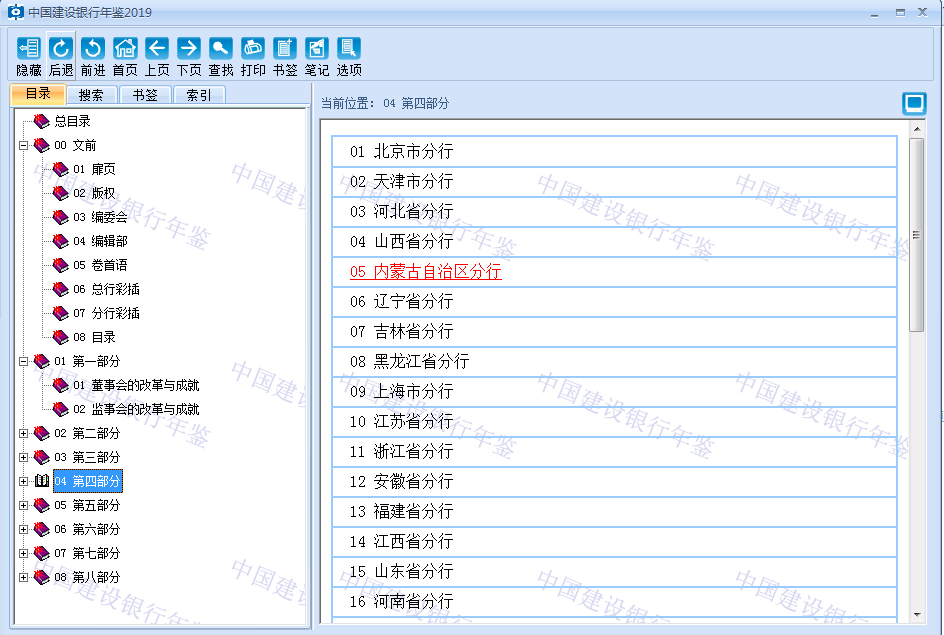This screenshot has width=944, height=635.
Task: Click book icon beside 05 卷首语
Action: coord(60,265)
